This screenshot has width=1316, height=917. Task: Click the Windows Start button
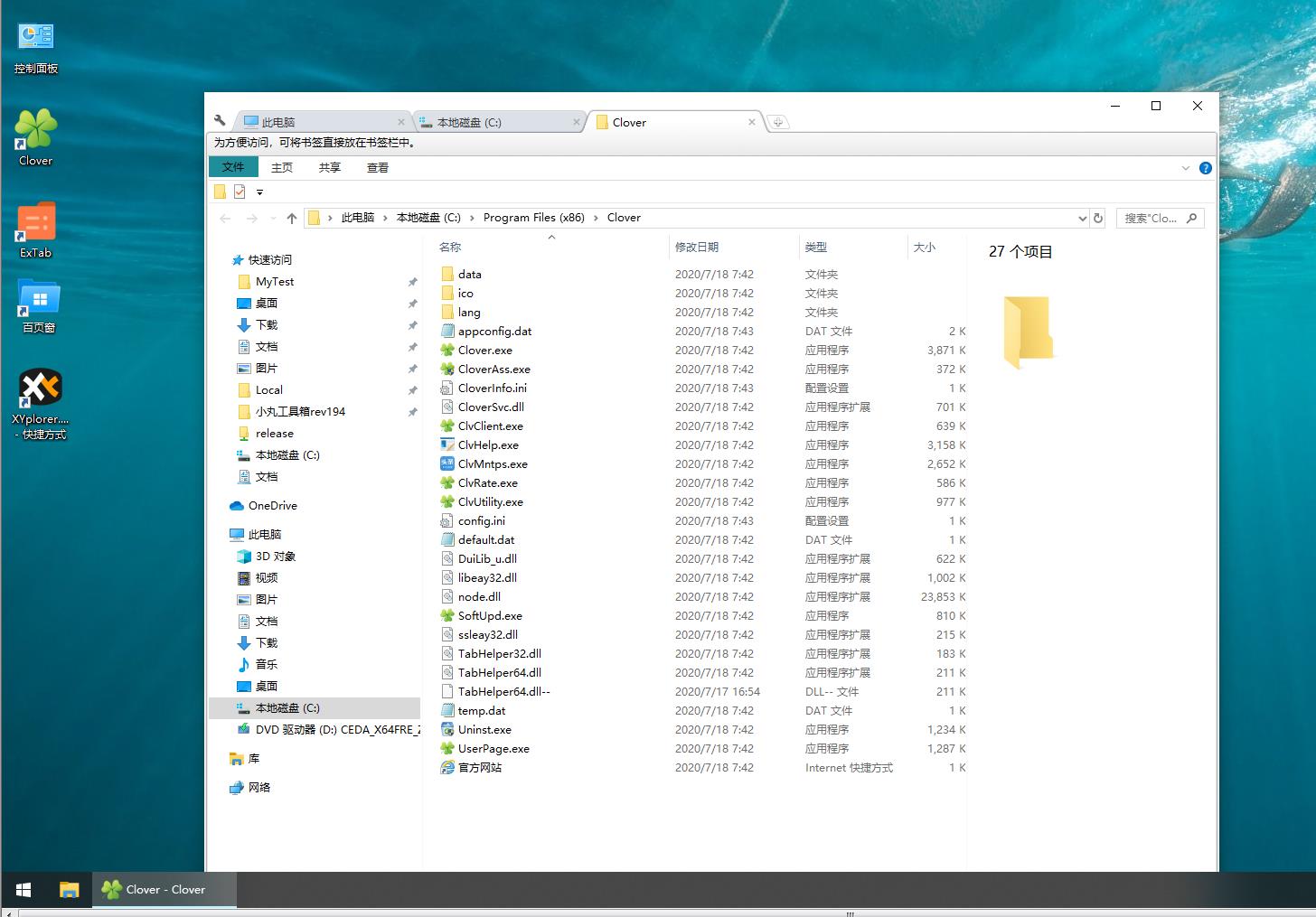pyautogui.click(x=22, y=889)
